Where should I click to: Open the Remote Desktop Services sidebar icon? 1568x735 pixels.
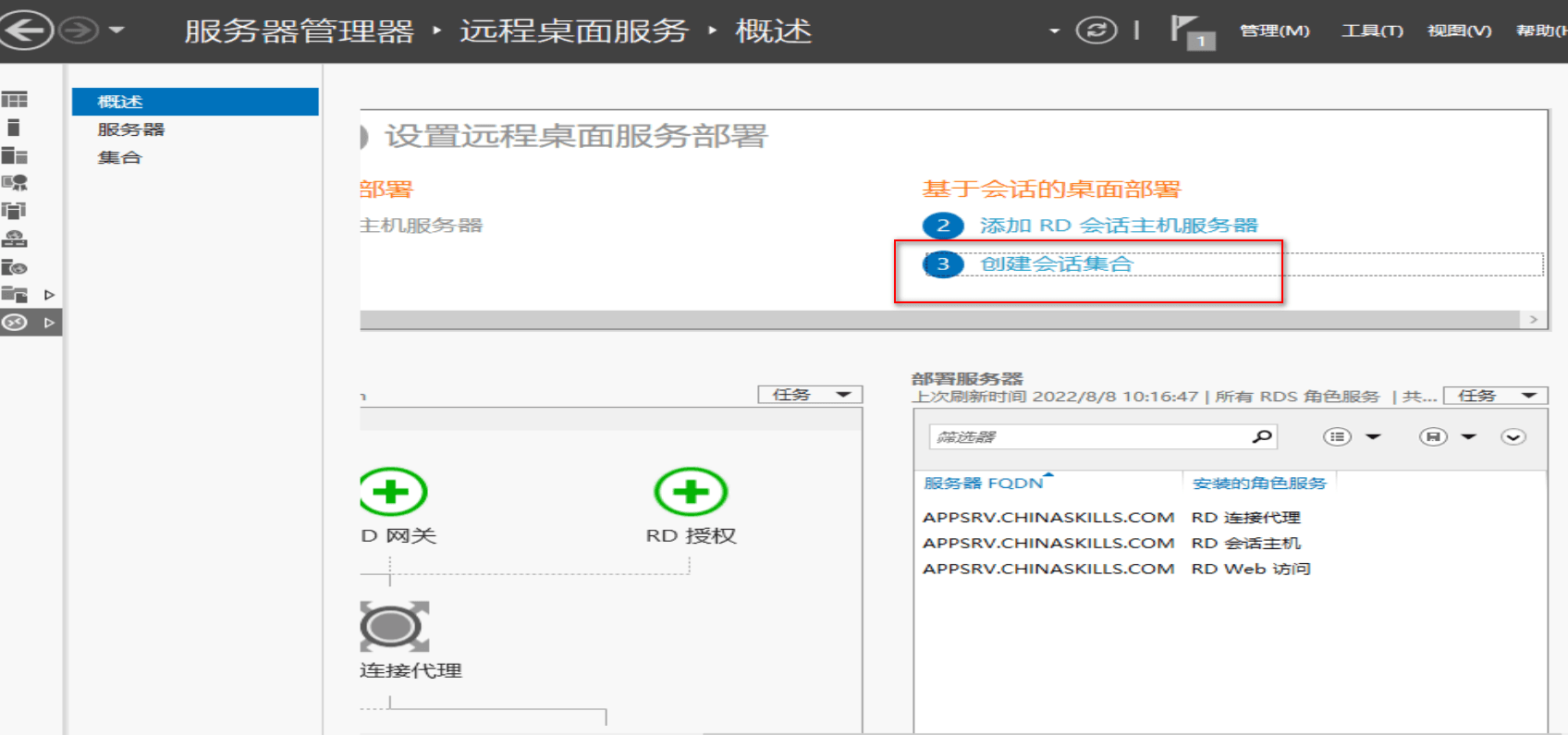[15, 323]
